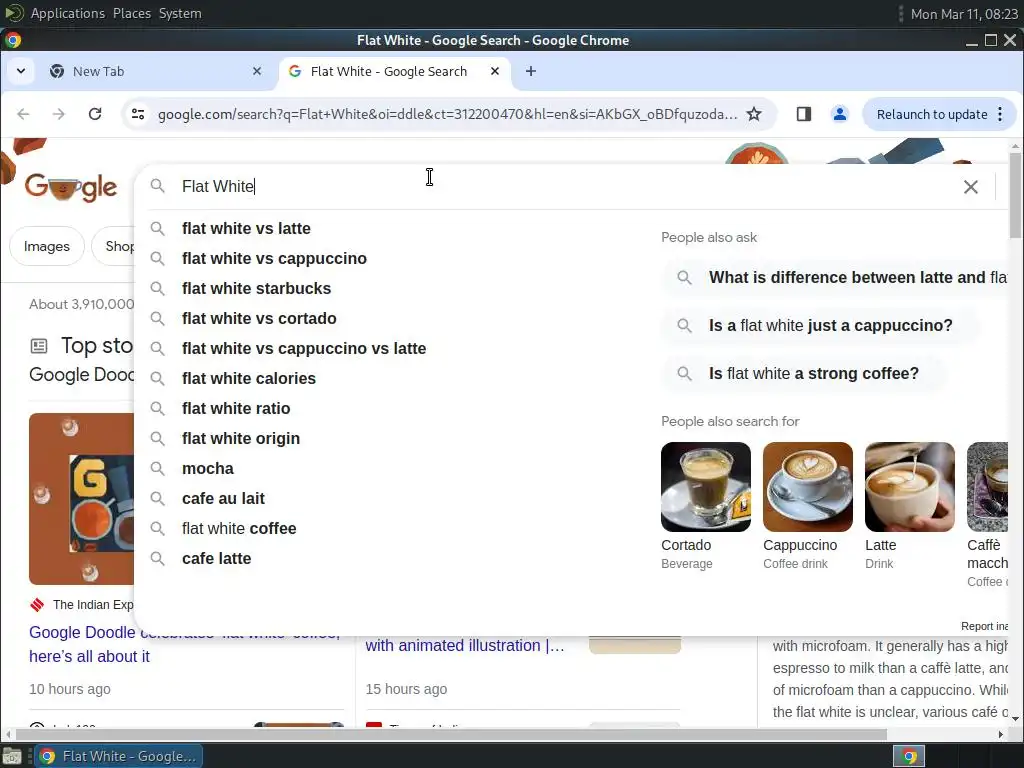This screenshot has height=768, width=1024.
Task: Open the Chrome three-dot menu
Action: tap(1000, 114)
